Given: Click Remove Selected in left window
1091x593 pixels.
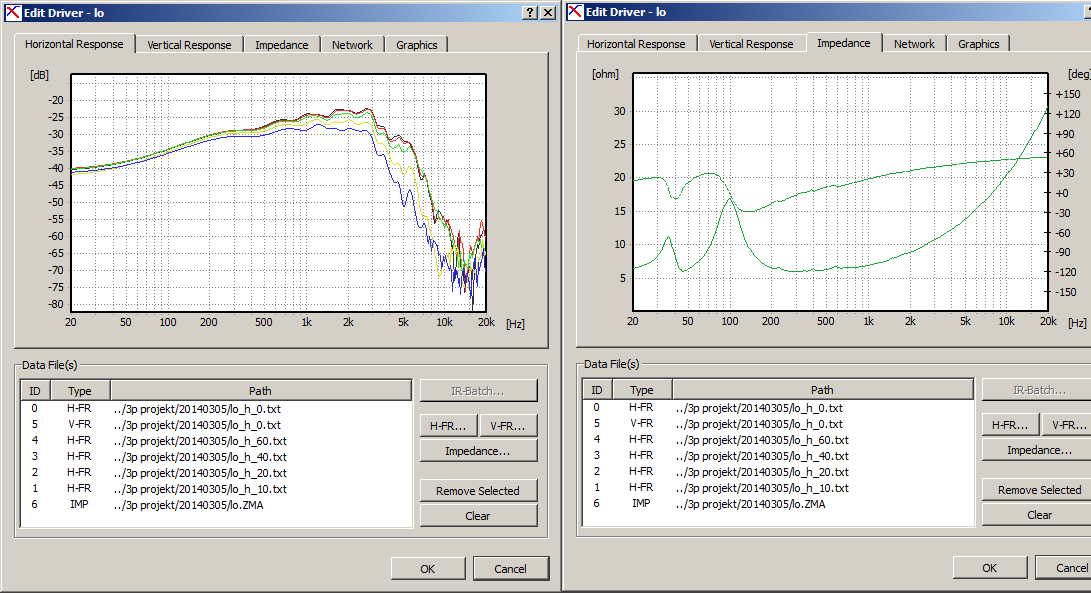Looking at the screenshot, I should tap(477, 491).
